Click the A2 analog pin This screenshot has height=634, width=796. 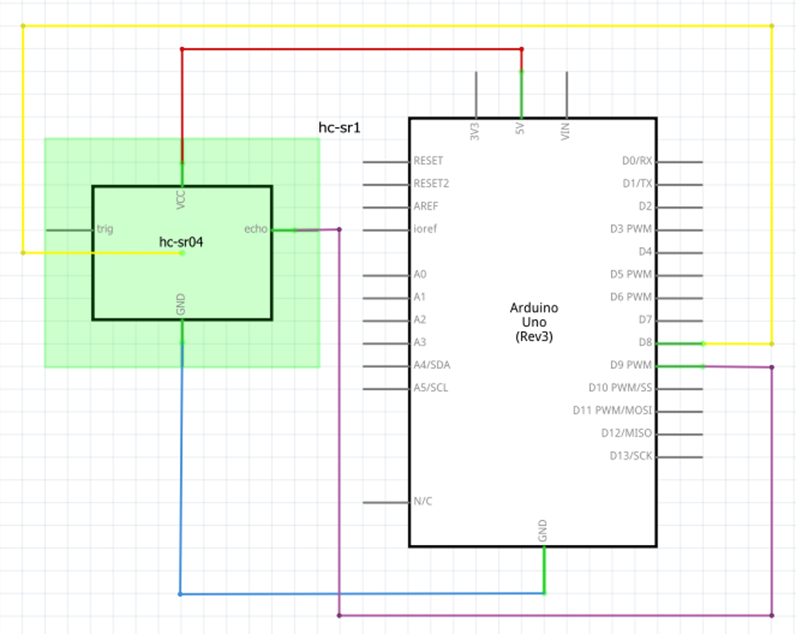[386, 321]
